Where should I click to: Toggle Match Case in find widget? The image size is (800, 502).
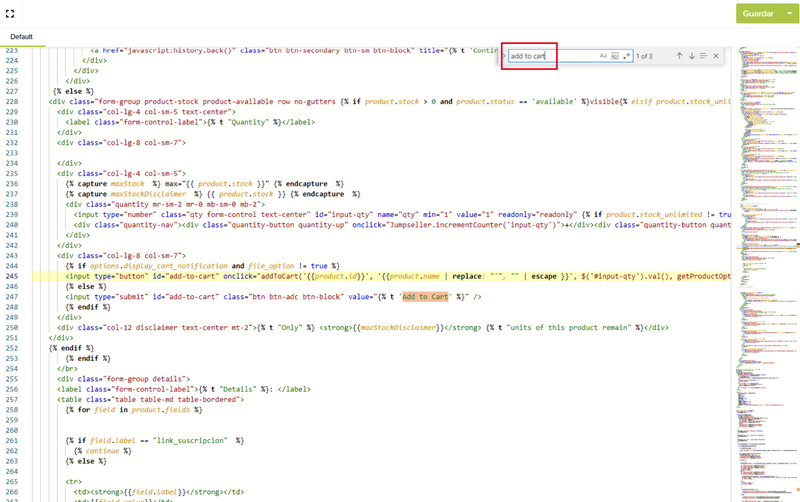coord(603,56)
